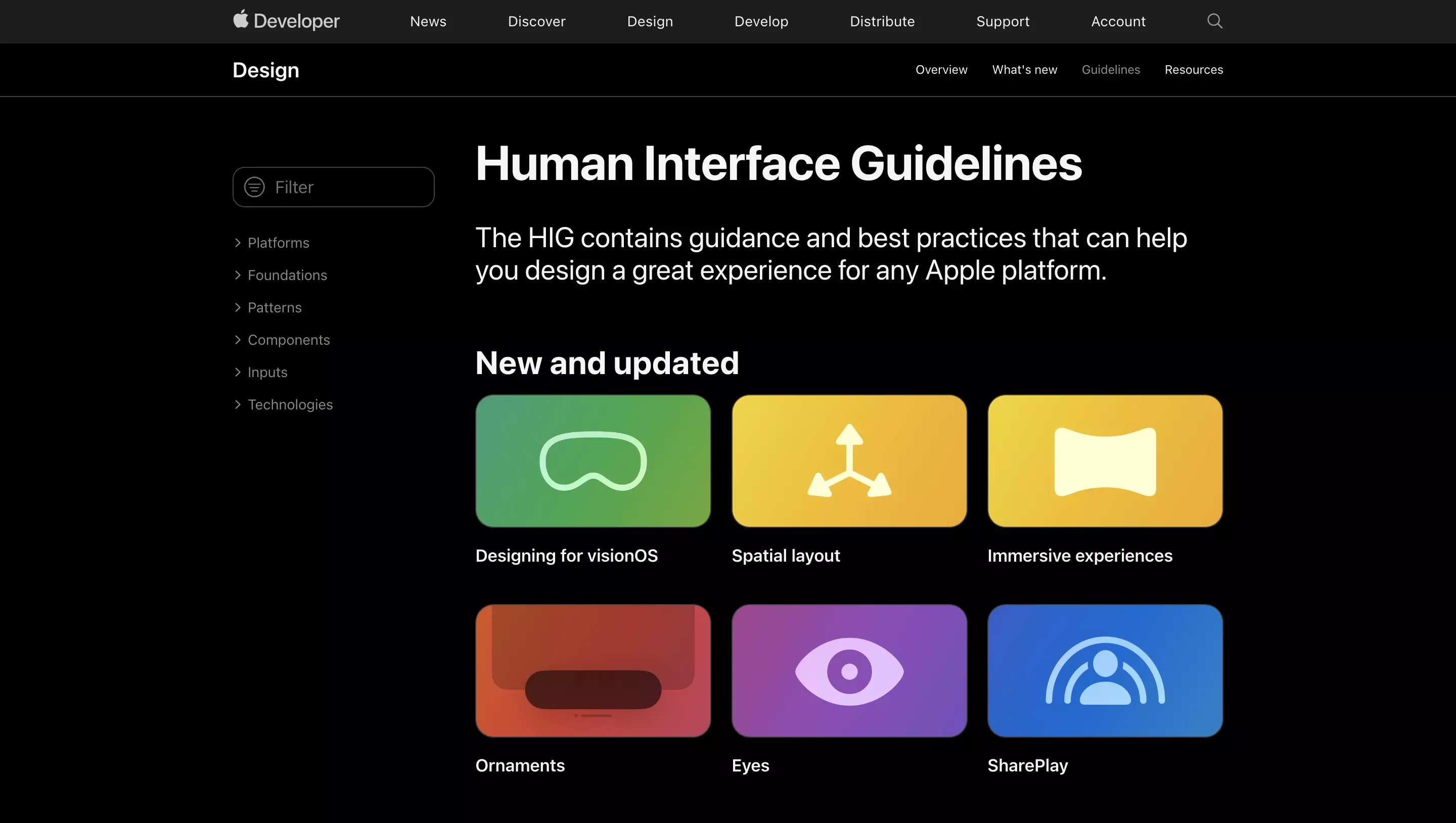Expand the Platforms sidebar section
Screen dimensions: 1456x823
tap(237, 242)
